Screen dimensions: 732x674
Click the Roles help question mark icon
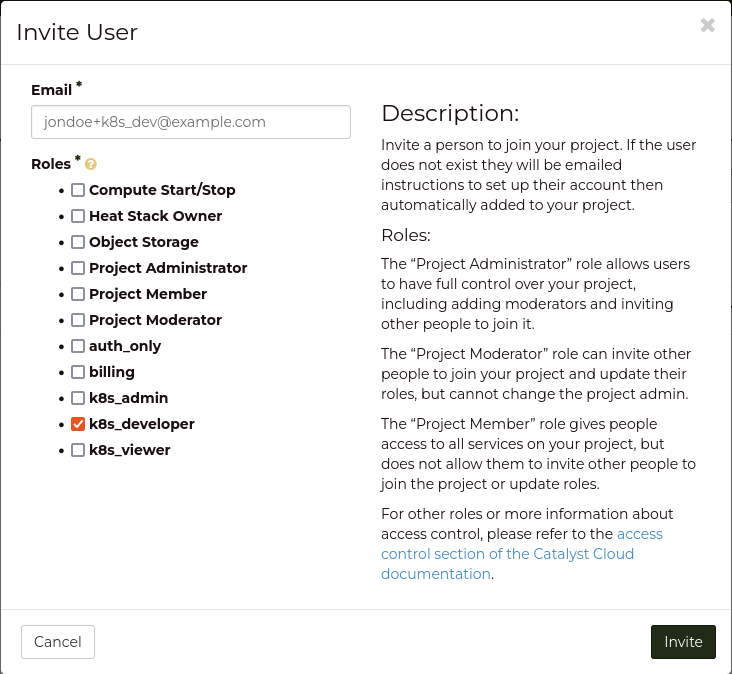coord(91,164)
